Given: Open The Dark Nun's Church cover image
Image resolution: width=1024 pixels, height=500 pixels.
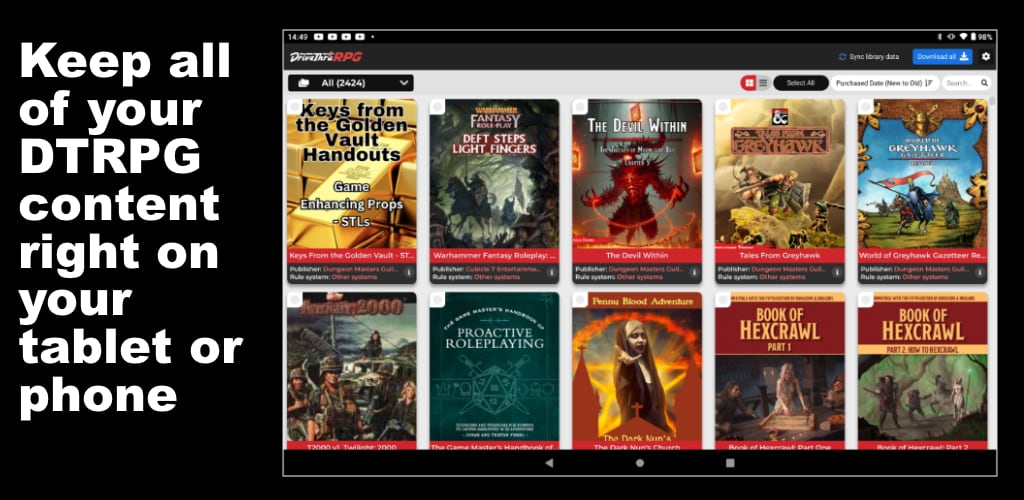Looking at the screenshot, I should [x=637, y=367].
